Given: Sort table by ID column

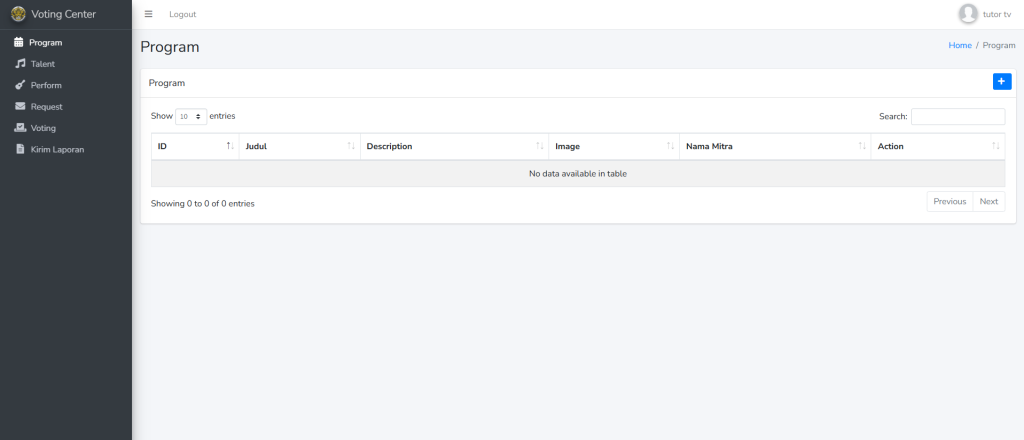Looking at the screenshot, I should click(194, 147).
